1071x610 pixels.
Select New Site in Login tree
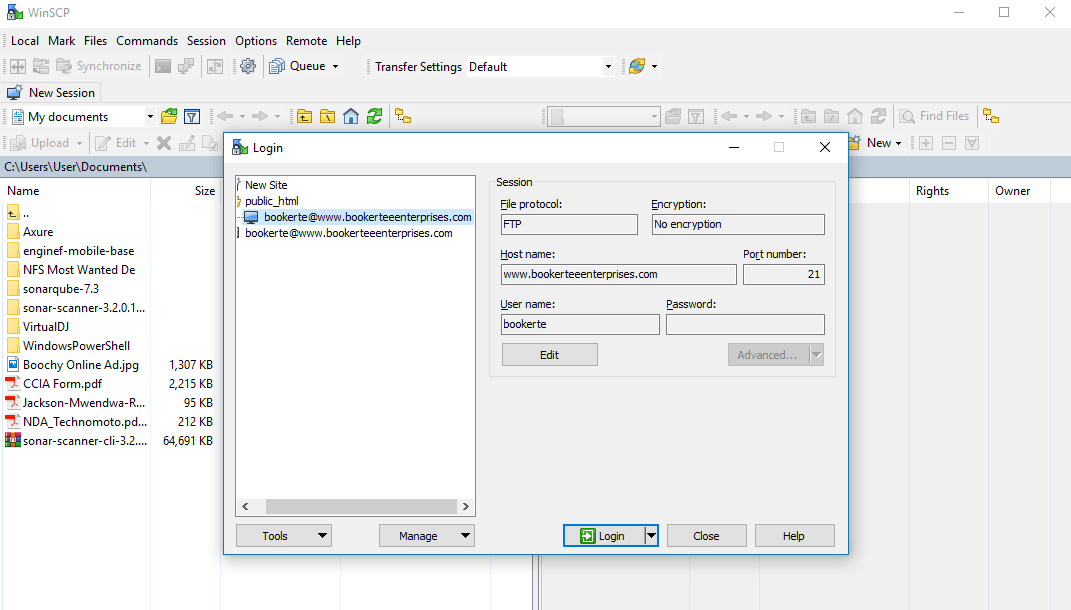(x=266, y=185)
